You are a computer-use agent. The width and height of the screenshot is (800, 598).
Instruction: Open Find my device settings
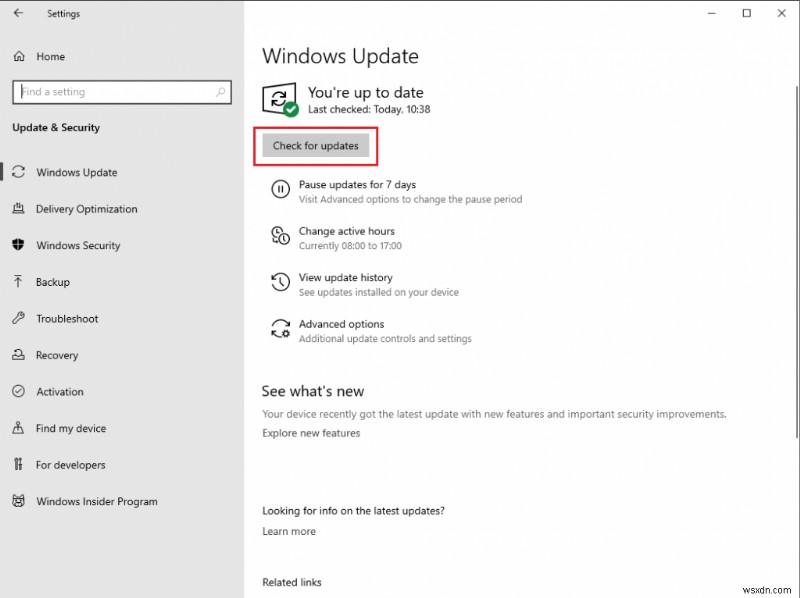click(x=71, y=428)
